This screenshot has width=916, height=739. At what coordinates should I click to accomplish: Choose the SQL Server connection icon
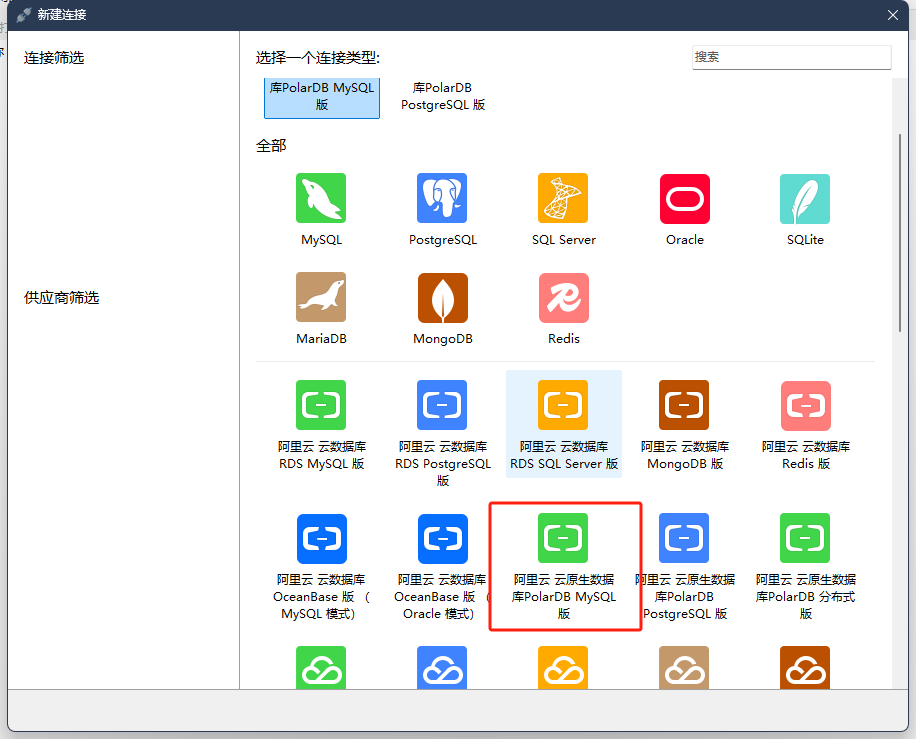click(x=563, y=198)
